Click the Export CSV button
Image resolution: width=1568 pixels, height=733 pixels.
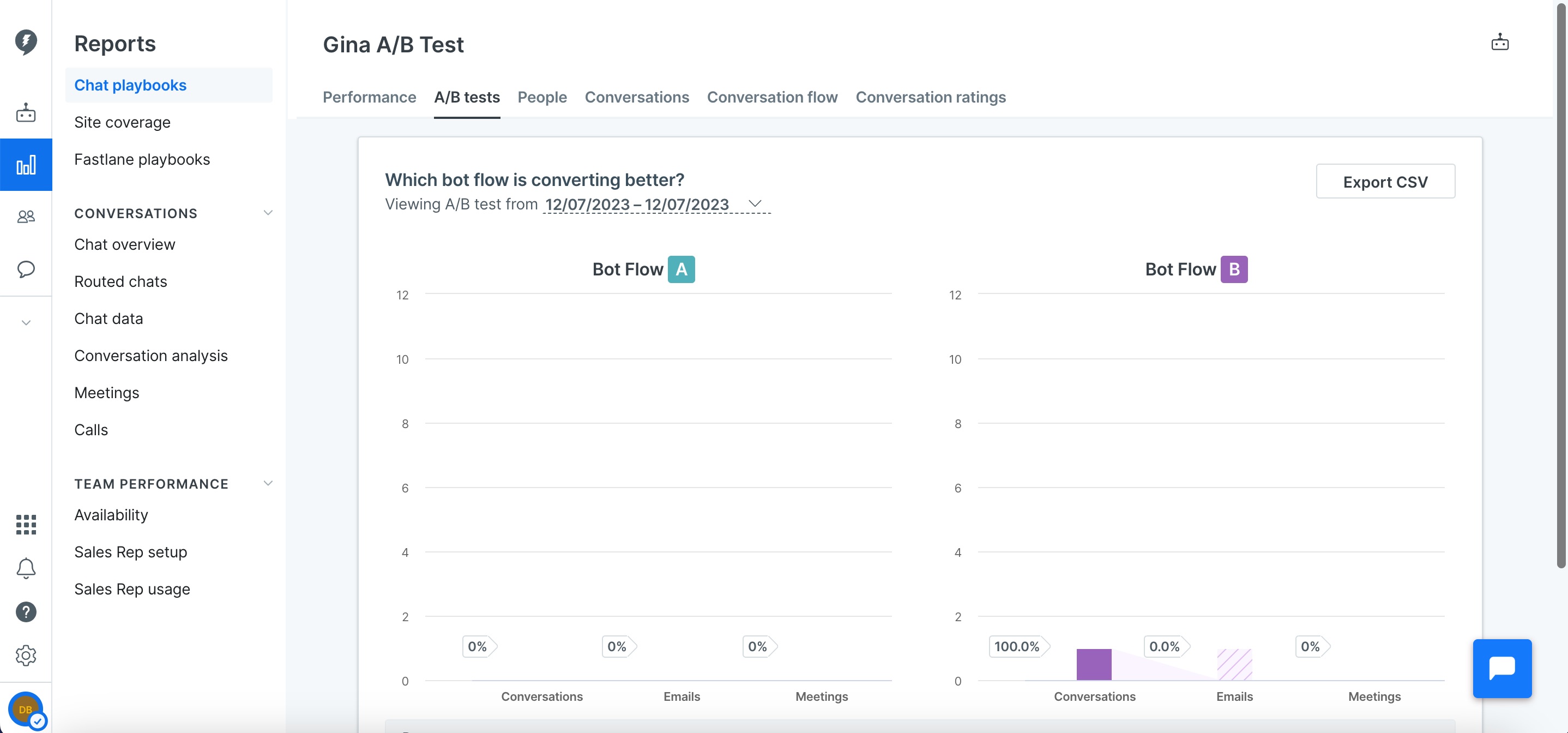point(1385,182)
